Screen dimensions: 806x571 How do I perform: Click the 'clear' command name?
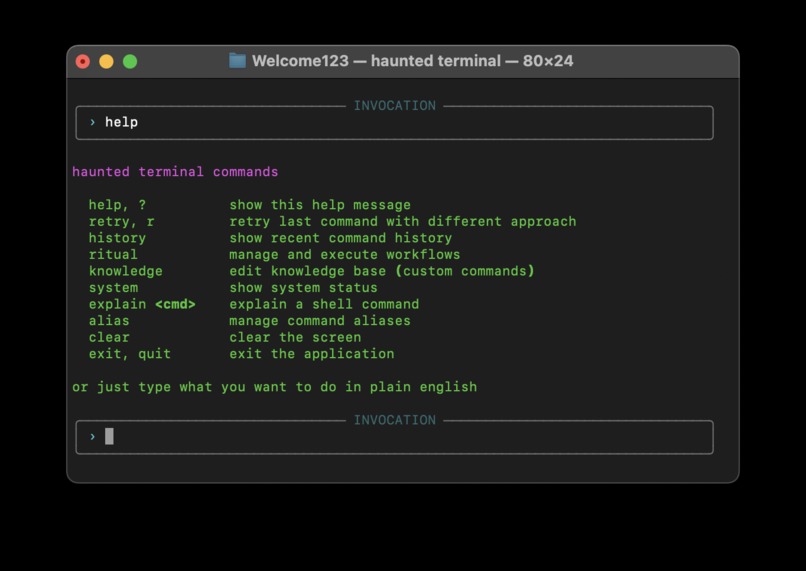pyautogui.click(x=109, y=337)
